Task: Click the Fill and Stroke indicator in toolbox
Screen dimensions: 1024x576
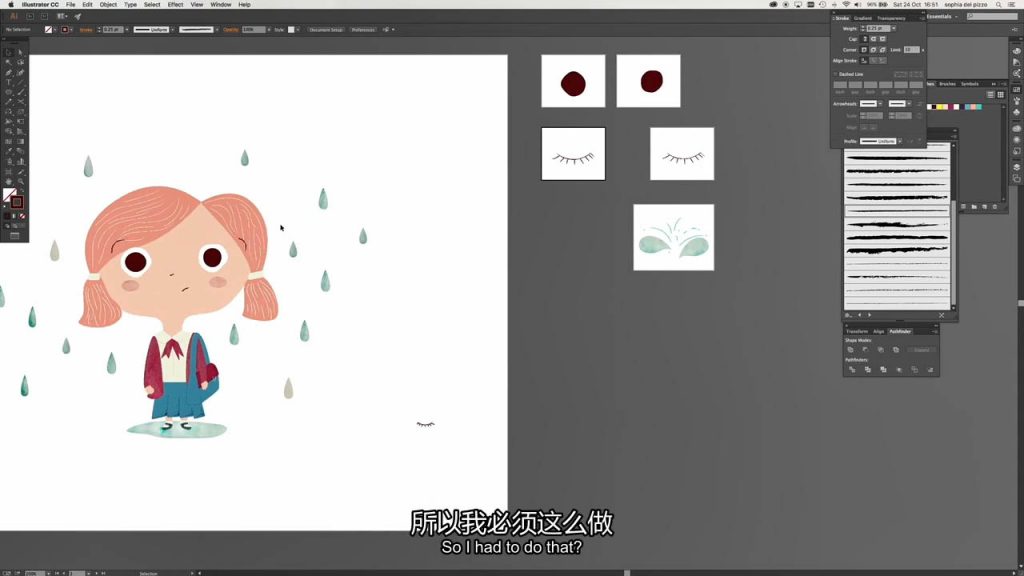Action: (x=13, y=198)
